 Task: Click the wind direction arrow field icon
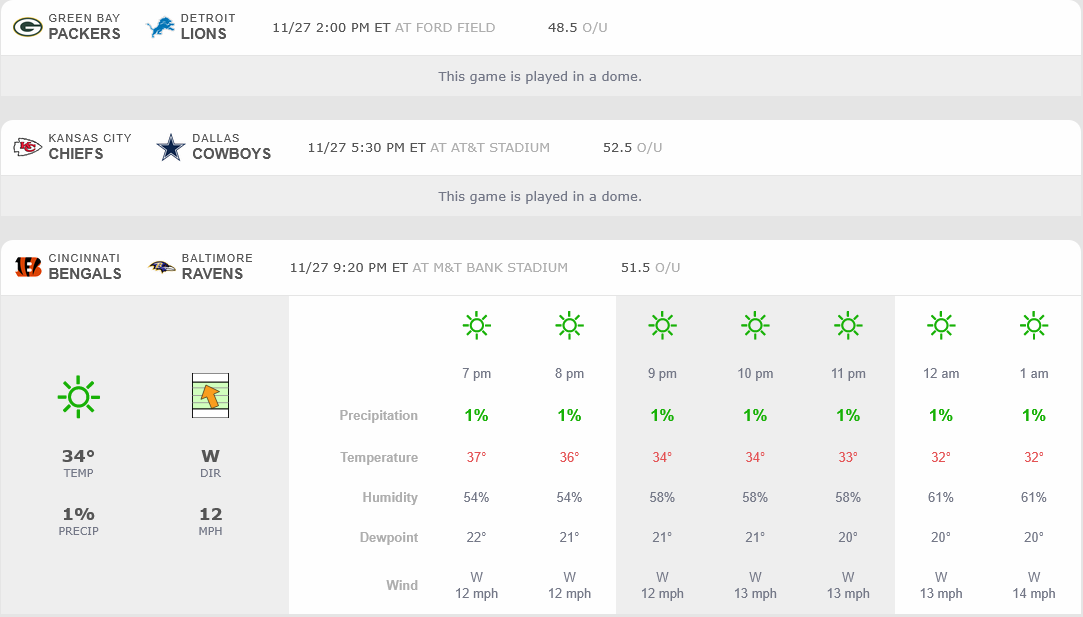click(x=210, y=395)
